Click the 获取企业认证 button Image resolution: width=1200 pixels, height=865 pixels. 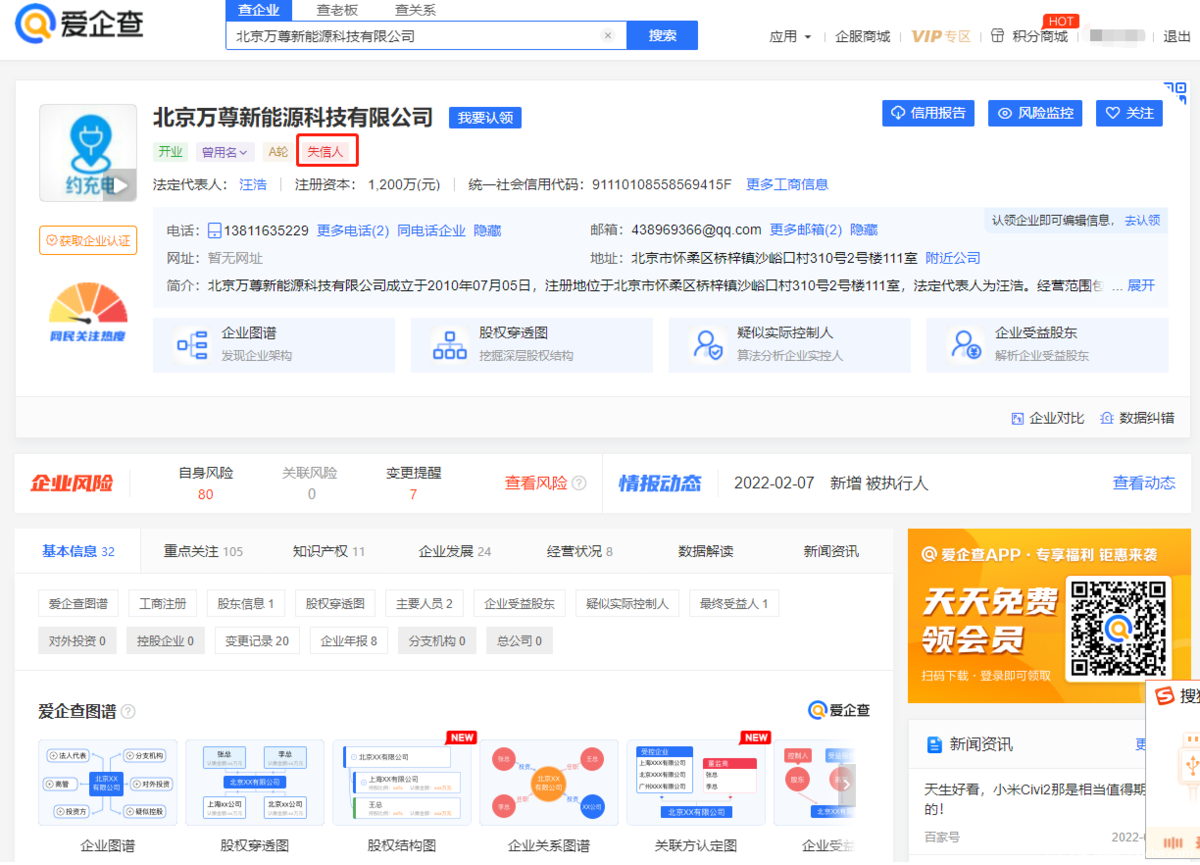(88, 240)
